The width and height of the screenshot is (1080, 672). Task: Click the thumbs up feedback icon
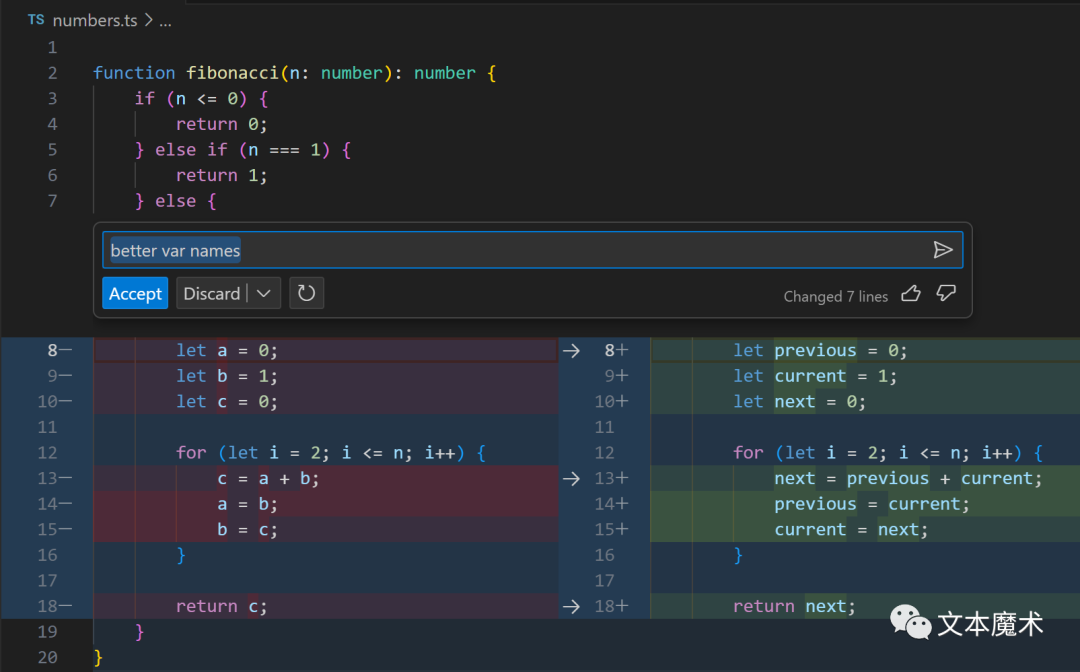911,294
